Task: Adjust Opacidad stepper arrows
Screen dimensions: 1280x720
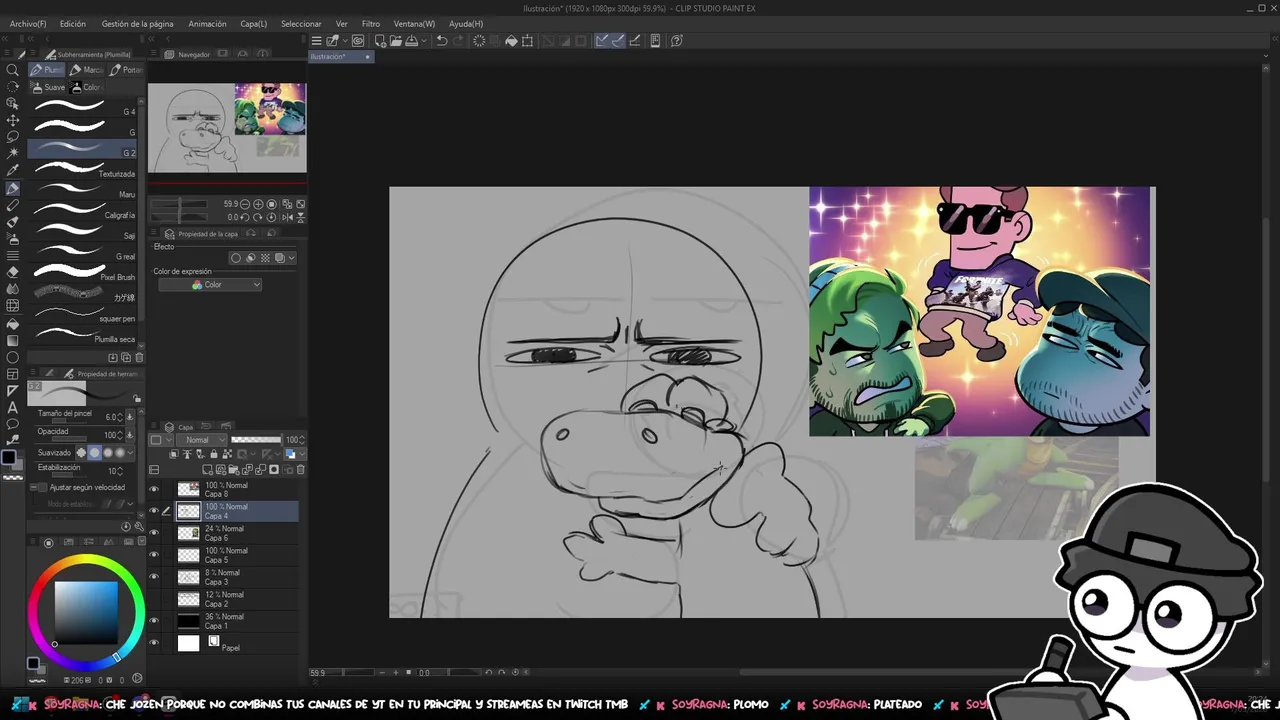Action: click(x=122, y=435)
